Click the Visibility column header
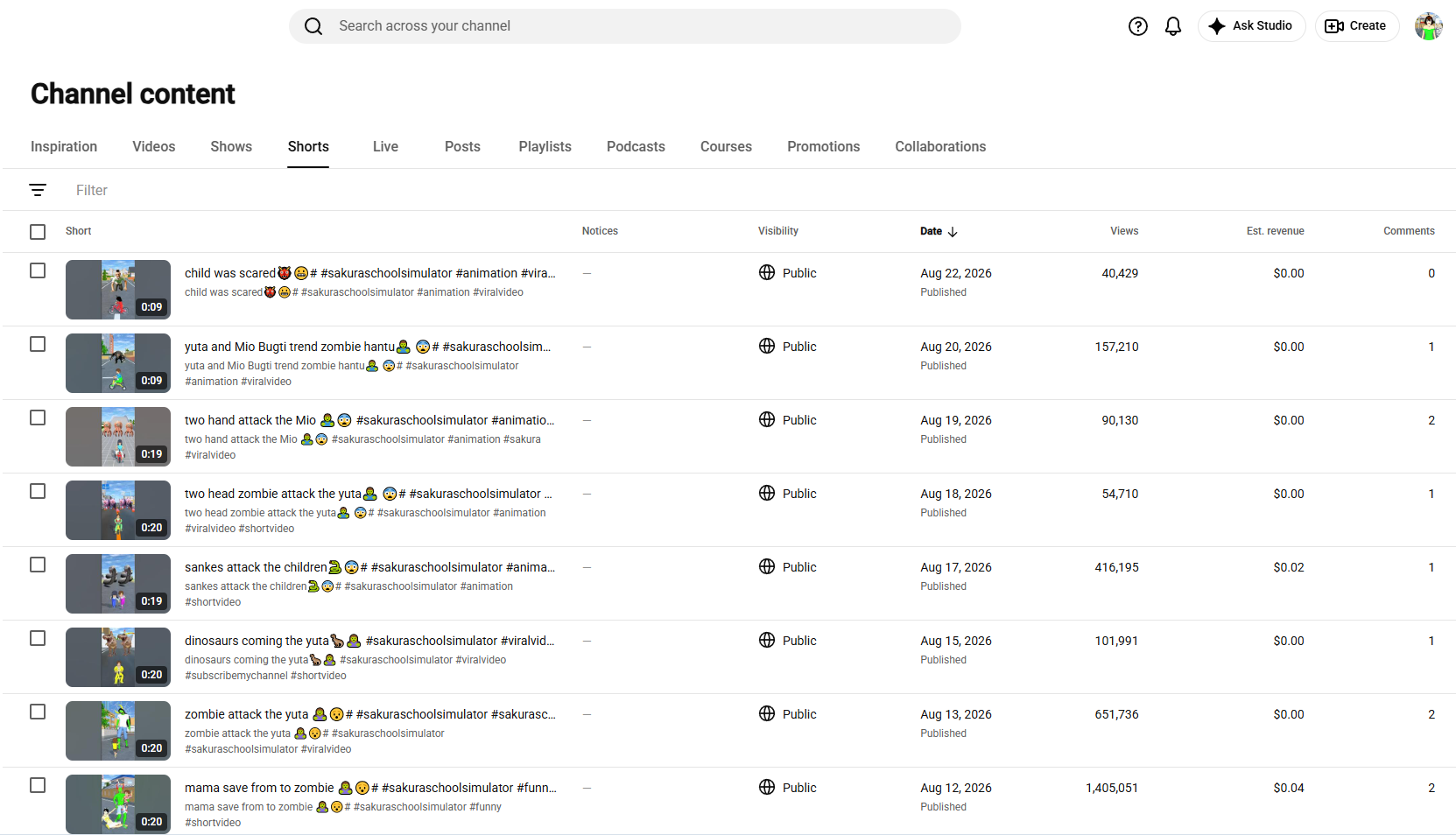 click(x=778, y=232)
